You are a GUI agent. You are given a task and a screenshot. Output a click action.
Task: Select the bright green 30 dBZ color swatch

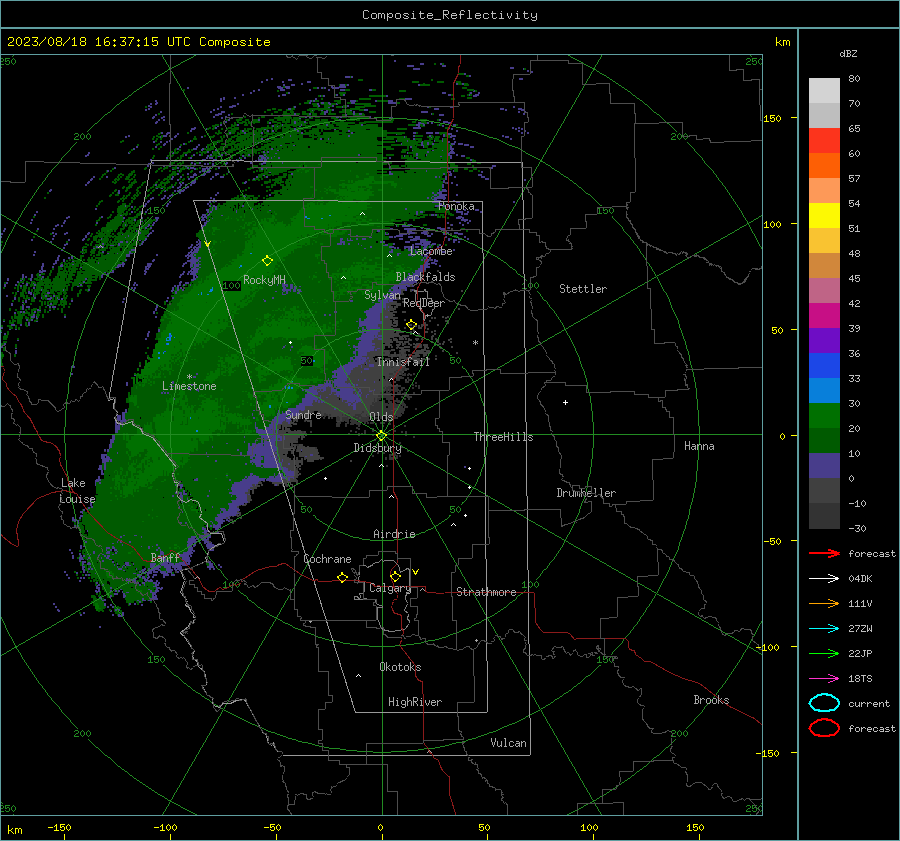tap(824, 416)
